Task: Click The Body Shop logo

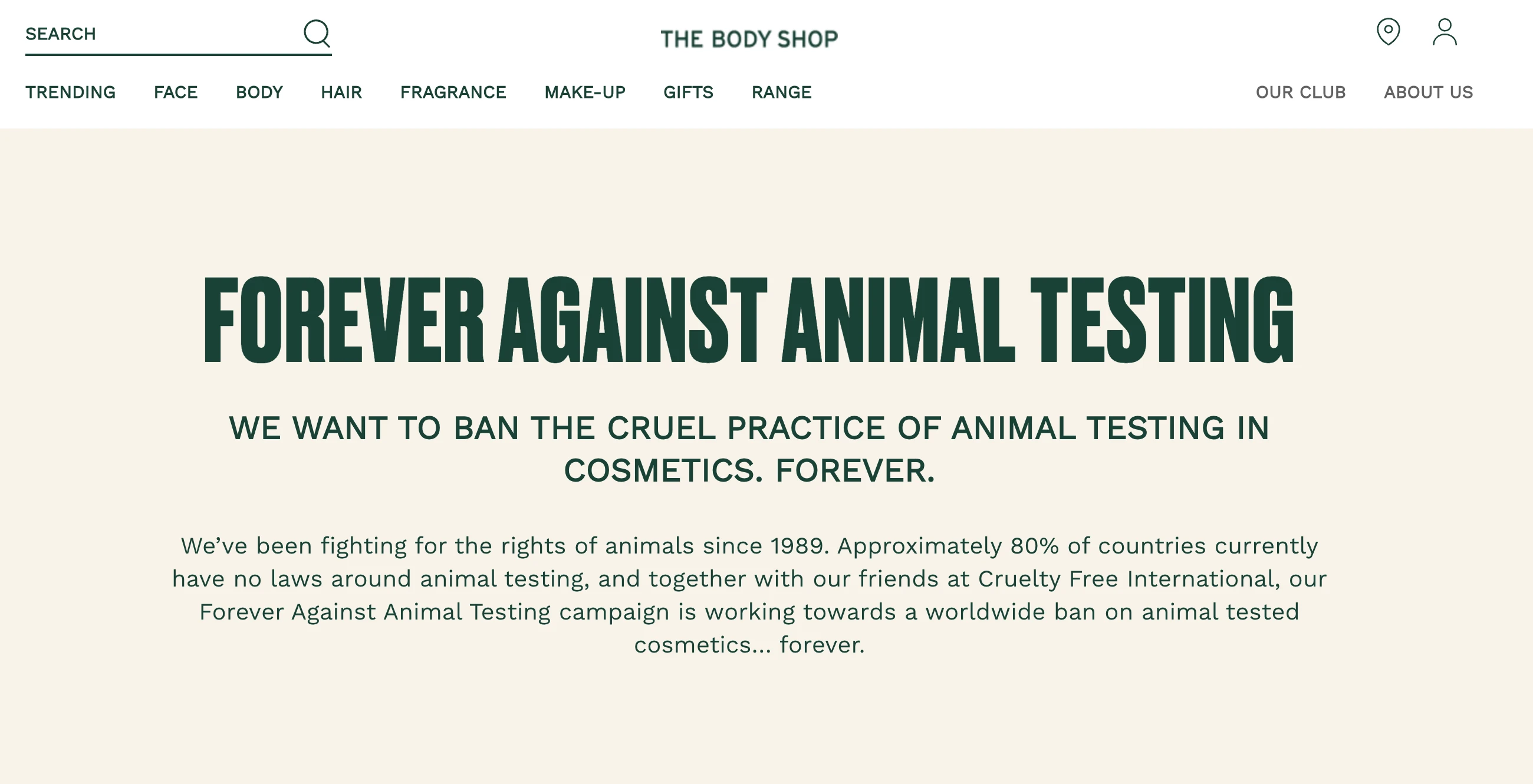Action: click(749, 39)
